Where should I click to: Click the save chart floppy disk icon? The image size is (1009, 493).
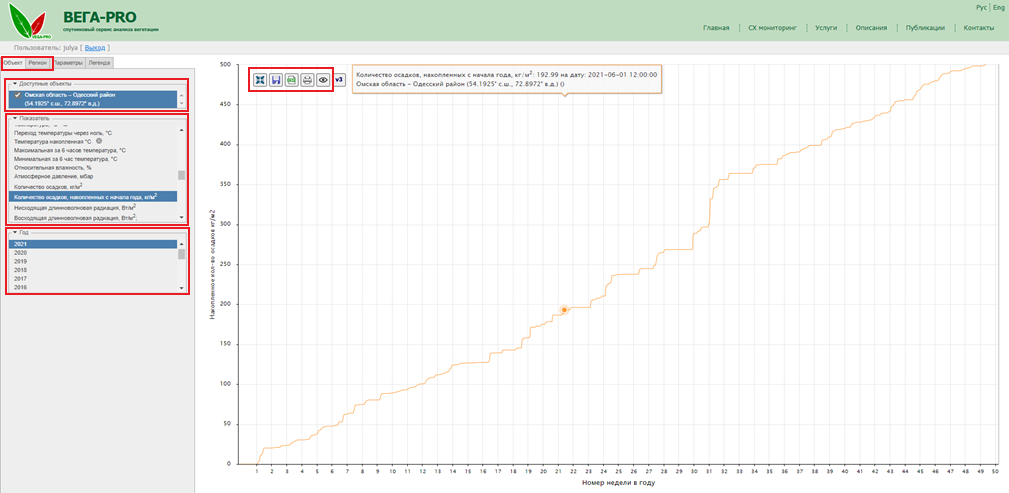[275, 80]
